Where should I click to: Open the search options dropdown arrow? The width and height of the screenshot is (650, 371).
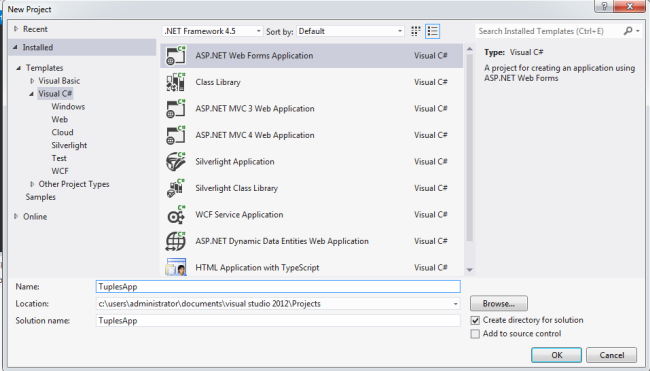coord(638,31)
